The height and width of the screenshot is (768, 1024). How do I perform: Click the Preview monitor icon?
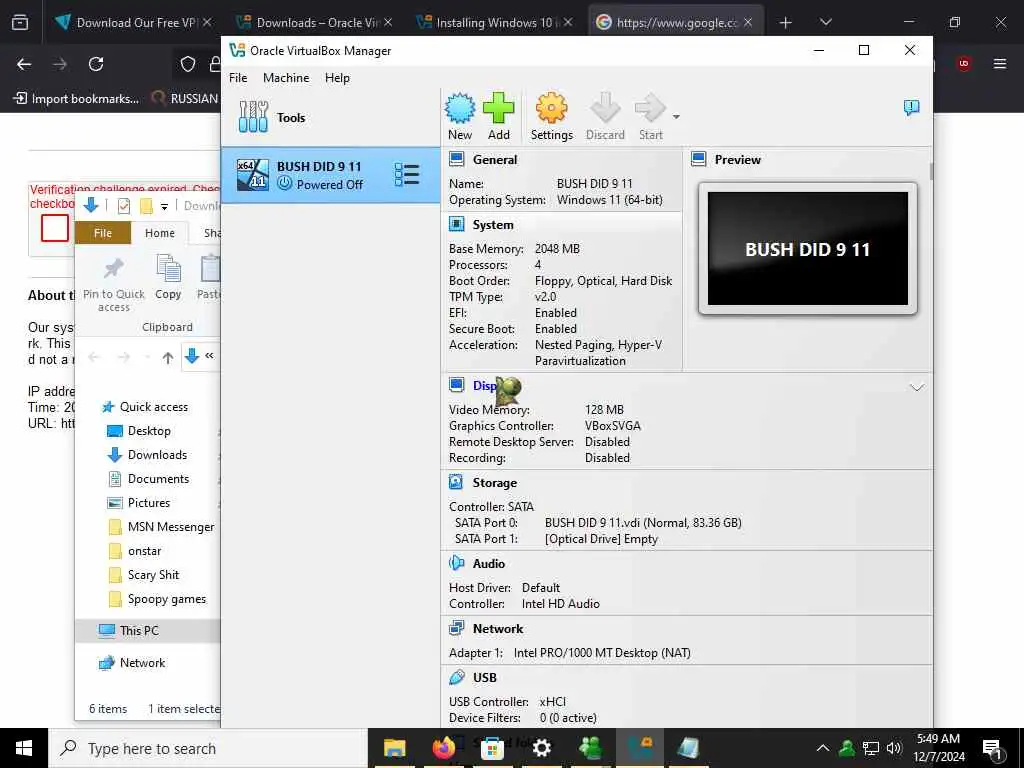(x=698, y=159)
